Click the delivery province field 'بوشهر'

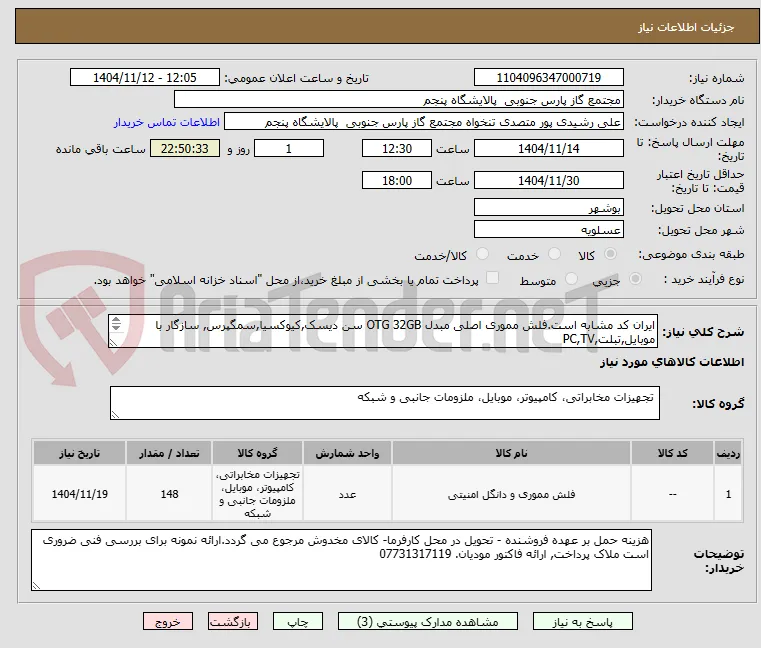(x=548, y=208)
